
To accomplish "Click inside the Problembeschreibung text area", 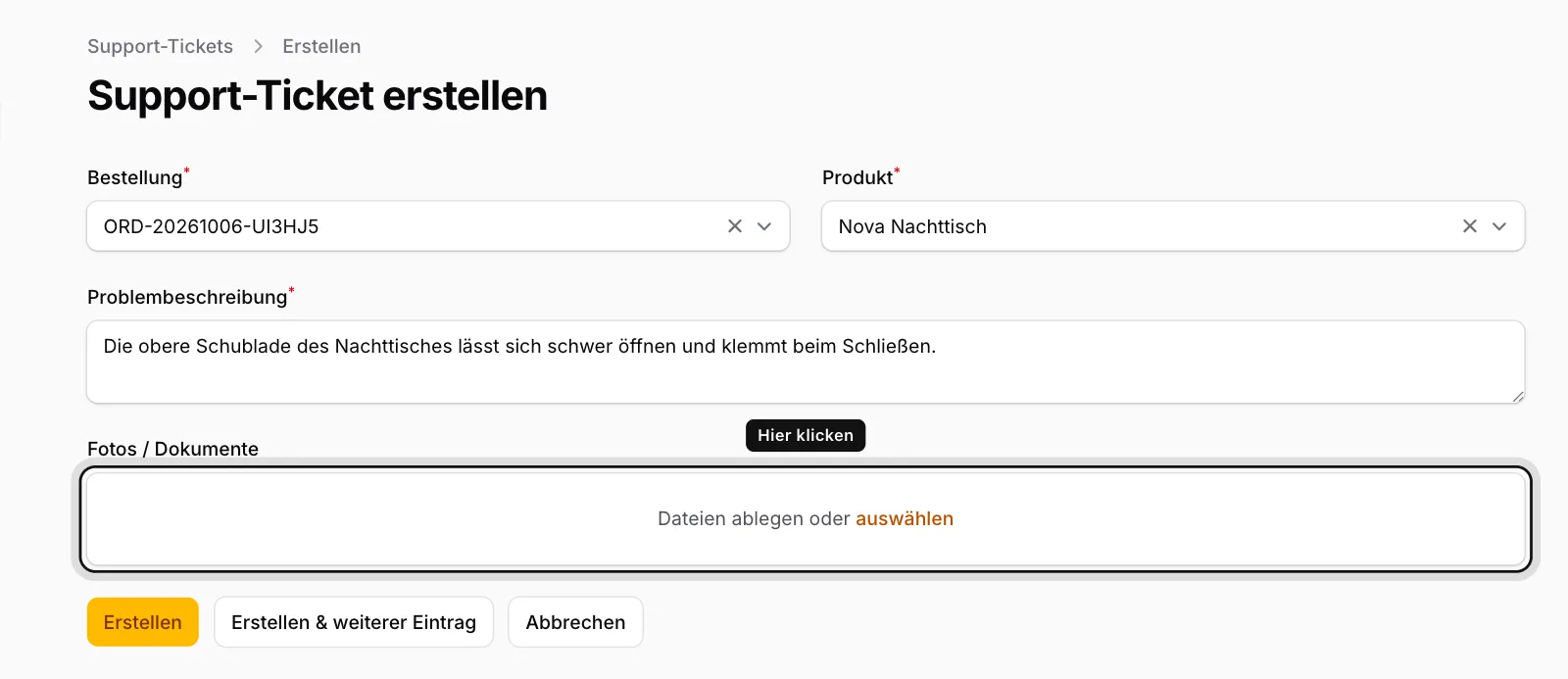I will coord(806,362).
